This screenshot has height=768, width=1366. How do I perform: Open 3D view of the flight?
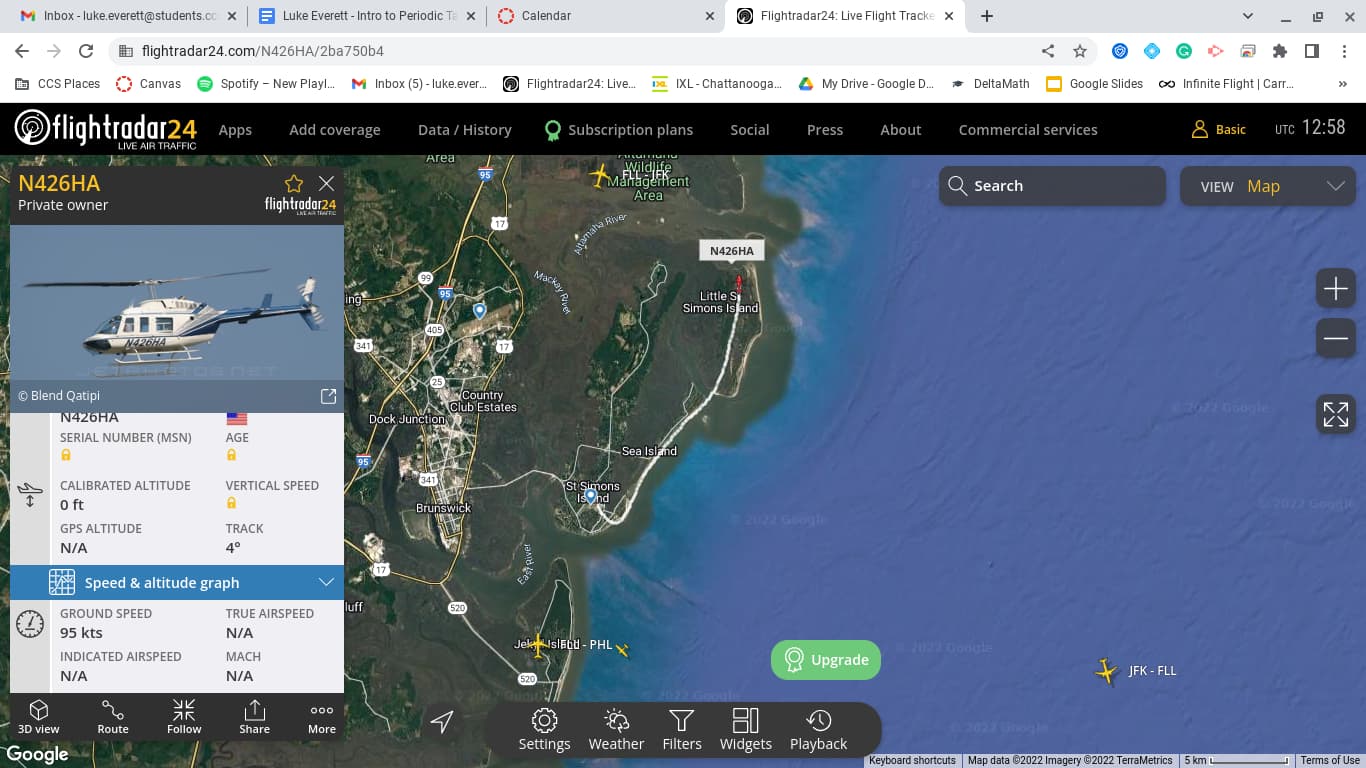(x=39, y=717)
